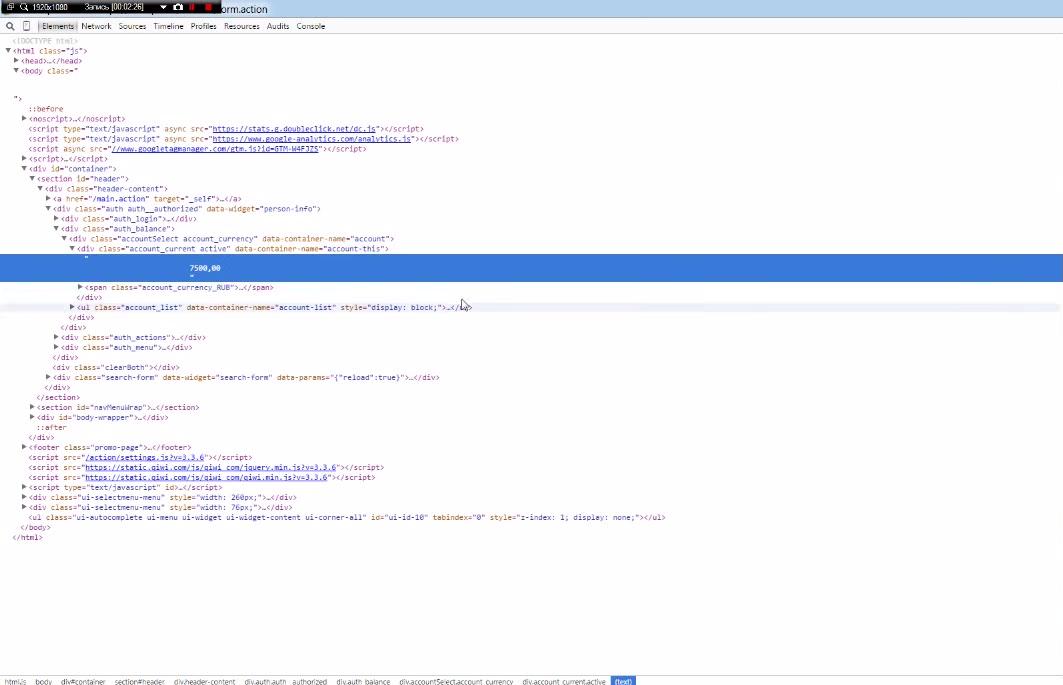Screen dimensions: 1063x685
Task: Expand the ul class="account_list" node
Action: click(73, 307)
